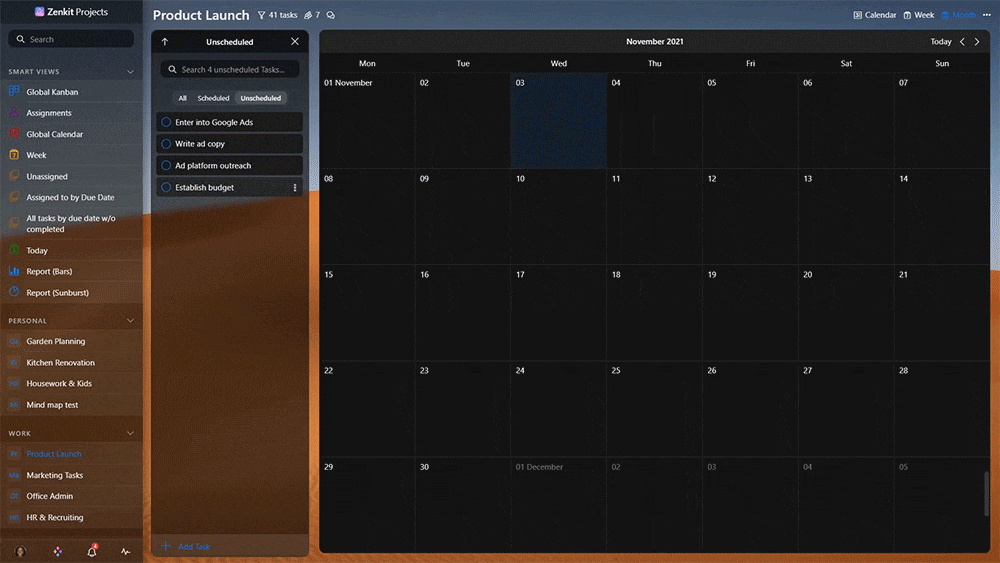Viewport: 1000px width, 563px height.
Task: Select the 17 November calendar cell
Action: [x=559, y=312]
